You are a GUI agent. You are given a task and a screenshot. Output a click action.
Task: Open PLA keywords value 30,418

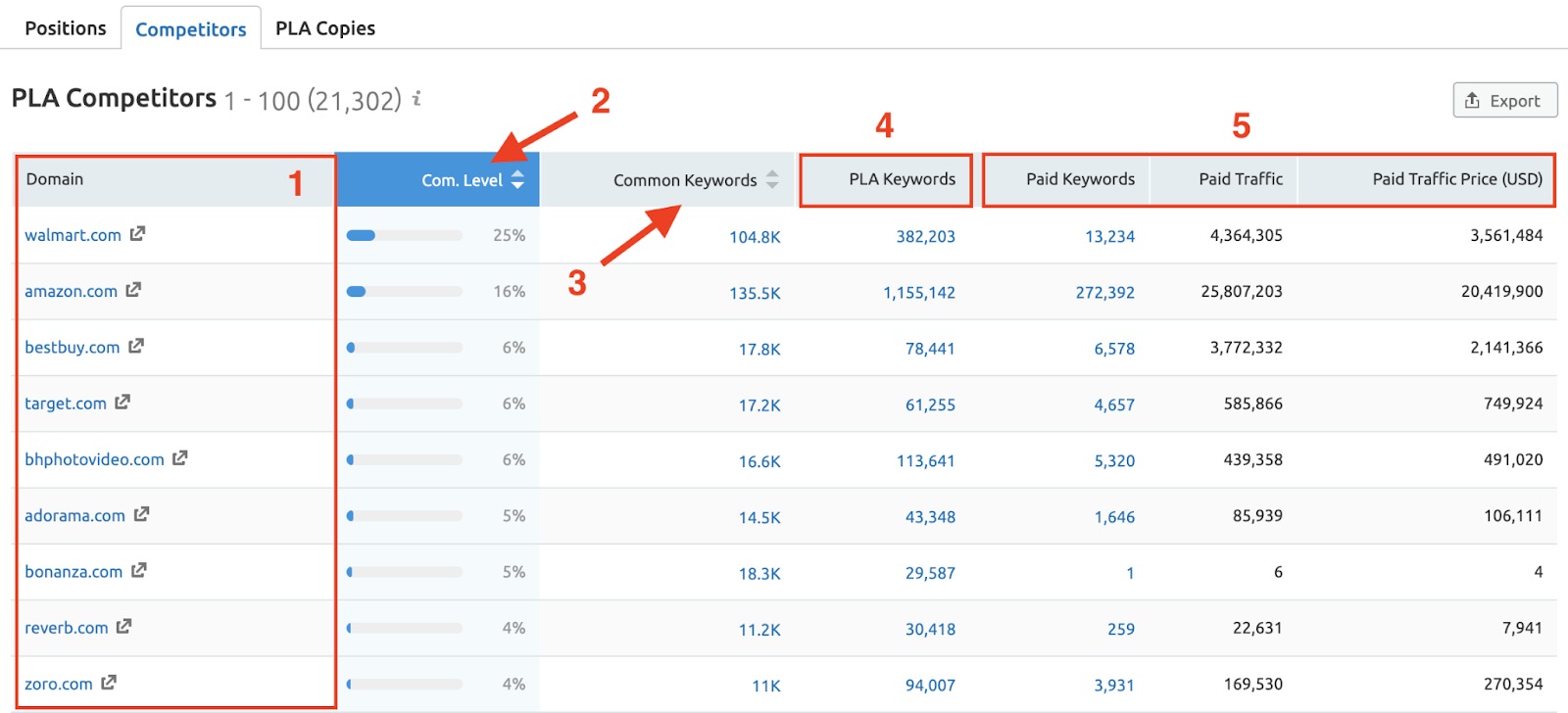point(930,629)
